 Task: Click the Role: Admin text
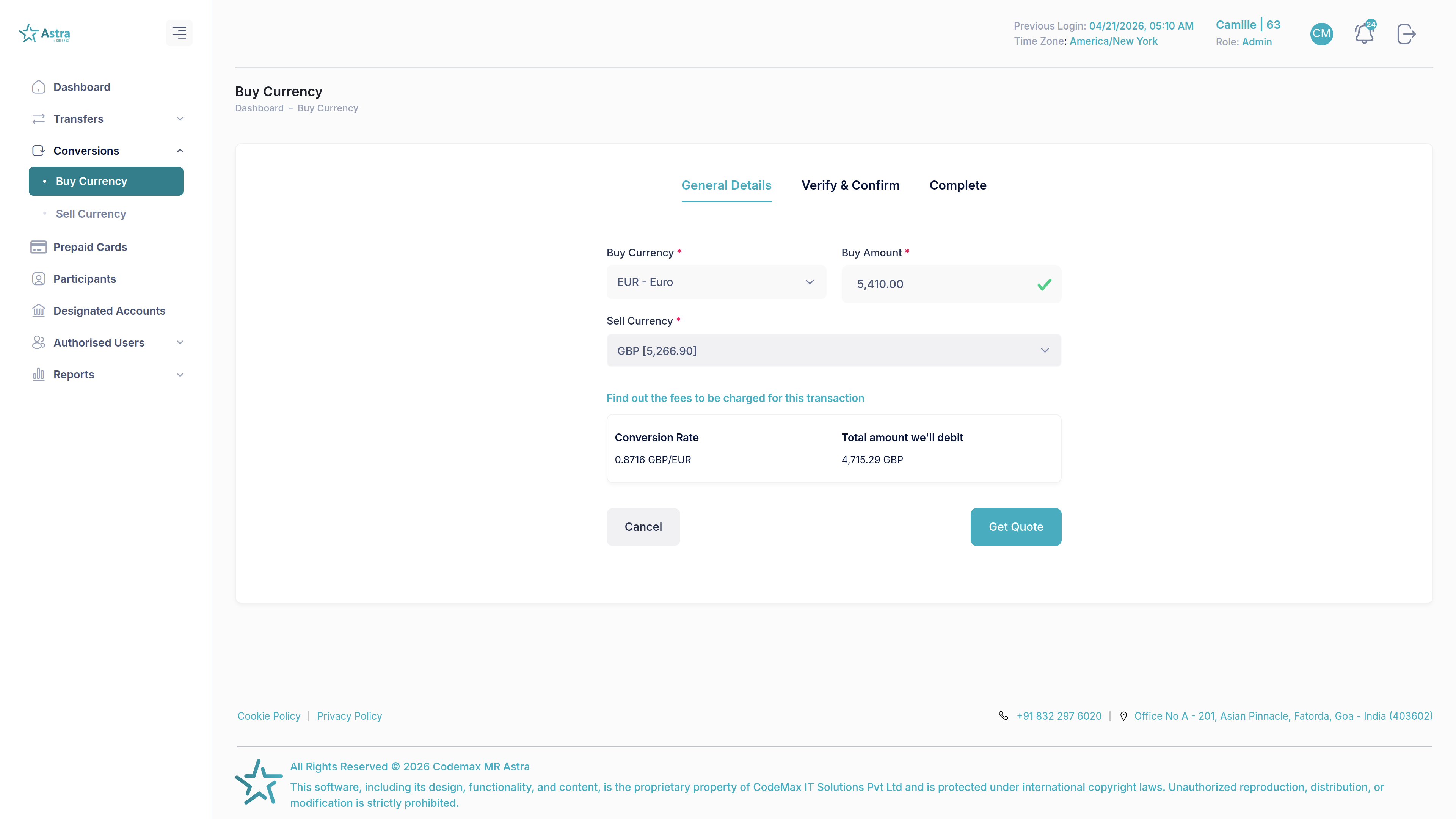(x=1244, y=42)
